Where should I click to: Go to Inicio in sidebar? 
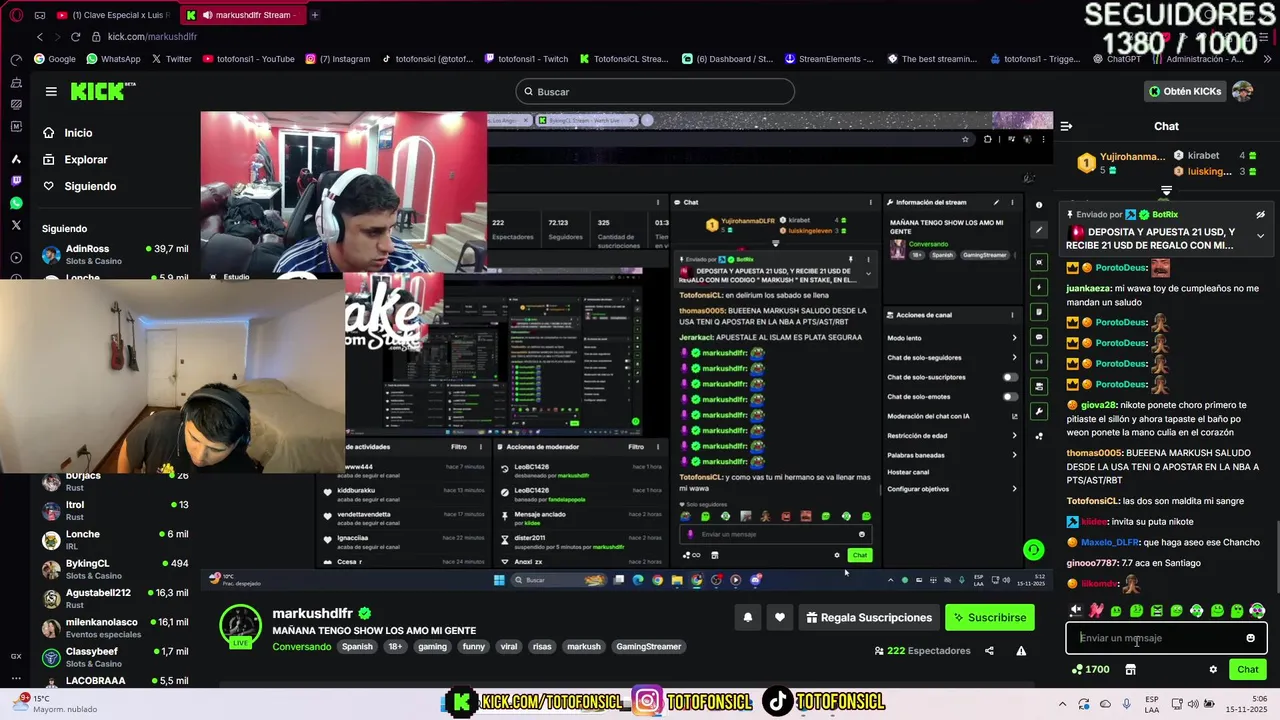coord(68,133)
